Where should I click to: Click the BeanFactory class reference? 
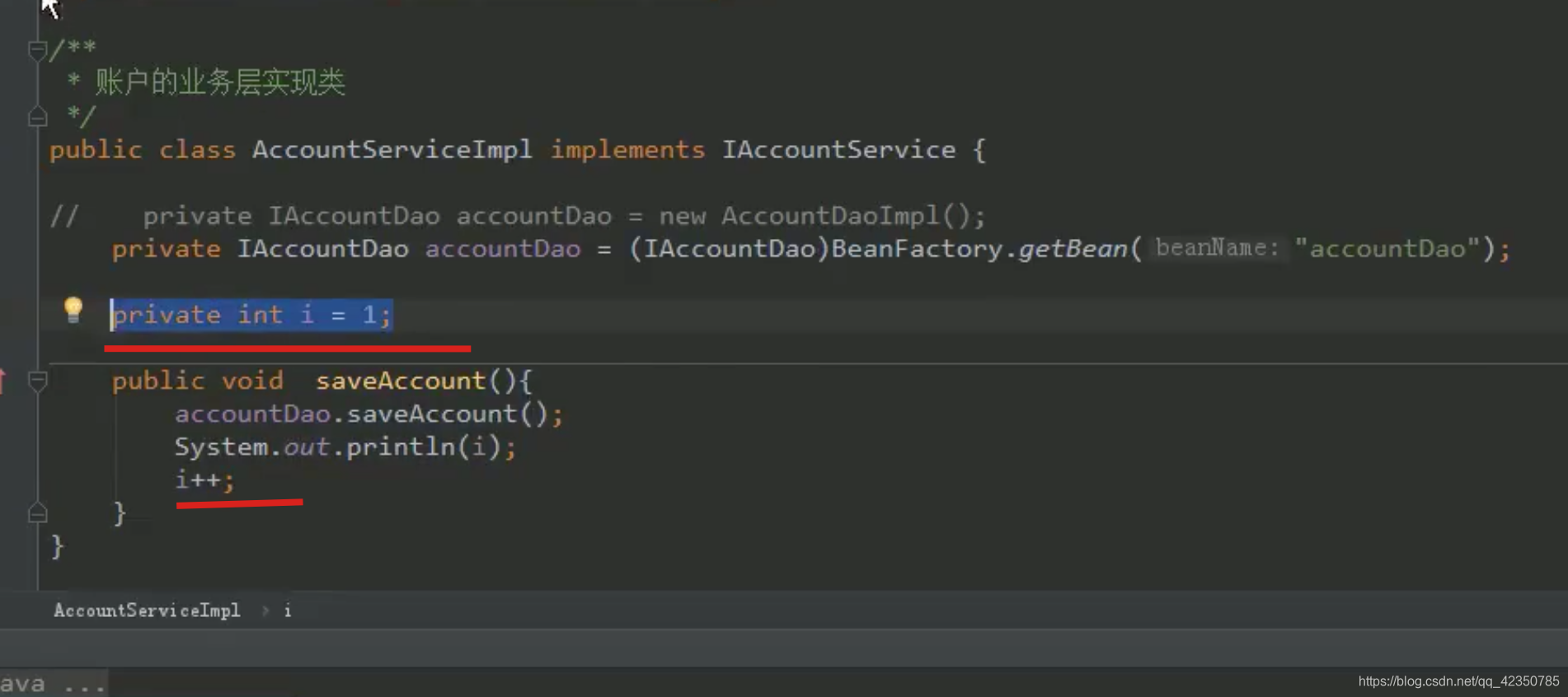coord(917,249)
